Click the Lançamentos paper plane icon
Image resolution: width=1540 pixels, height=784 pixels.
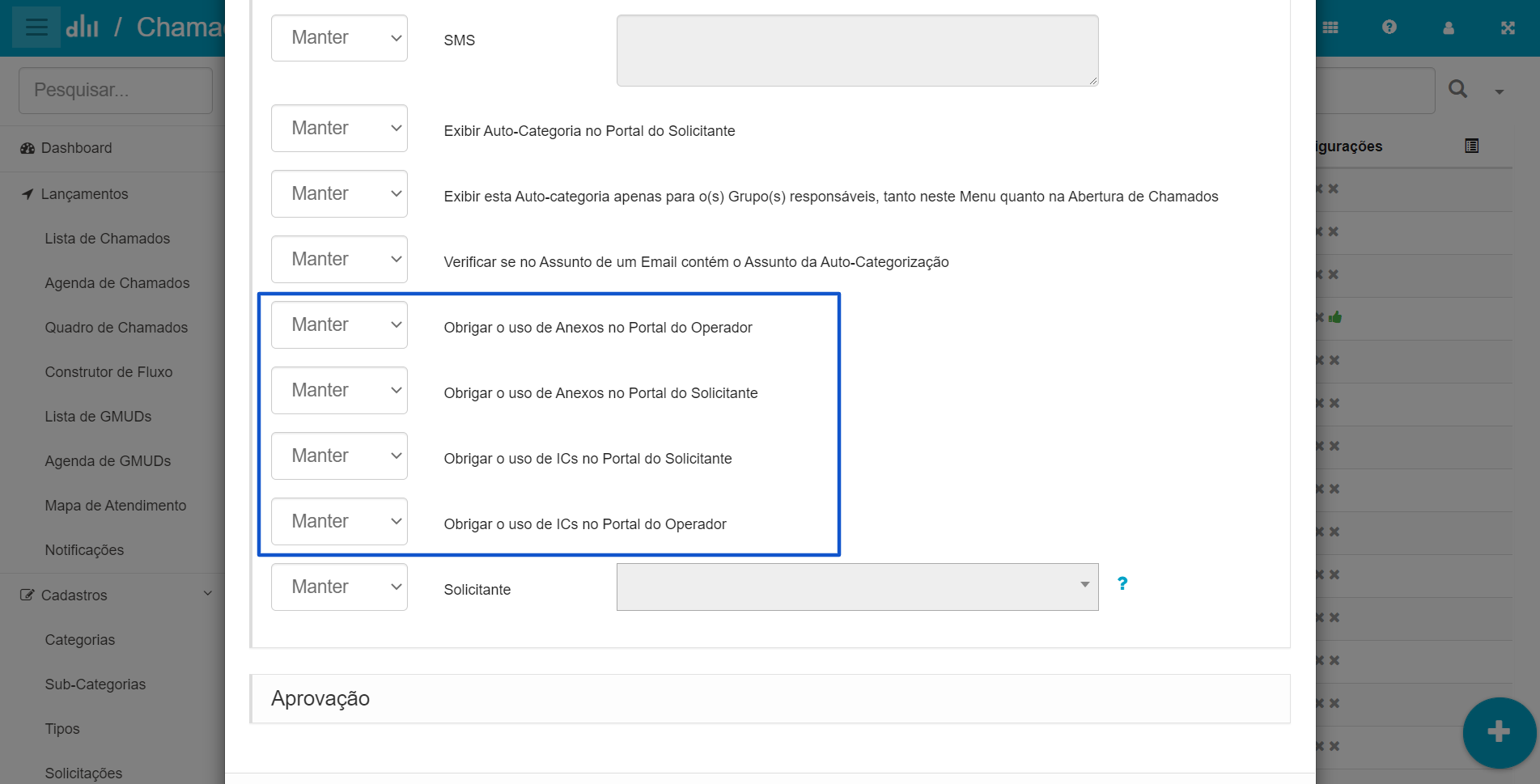[28, 194]
